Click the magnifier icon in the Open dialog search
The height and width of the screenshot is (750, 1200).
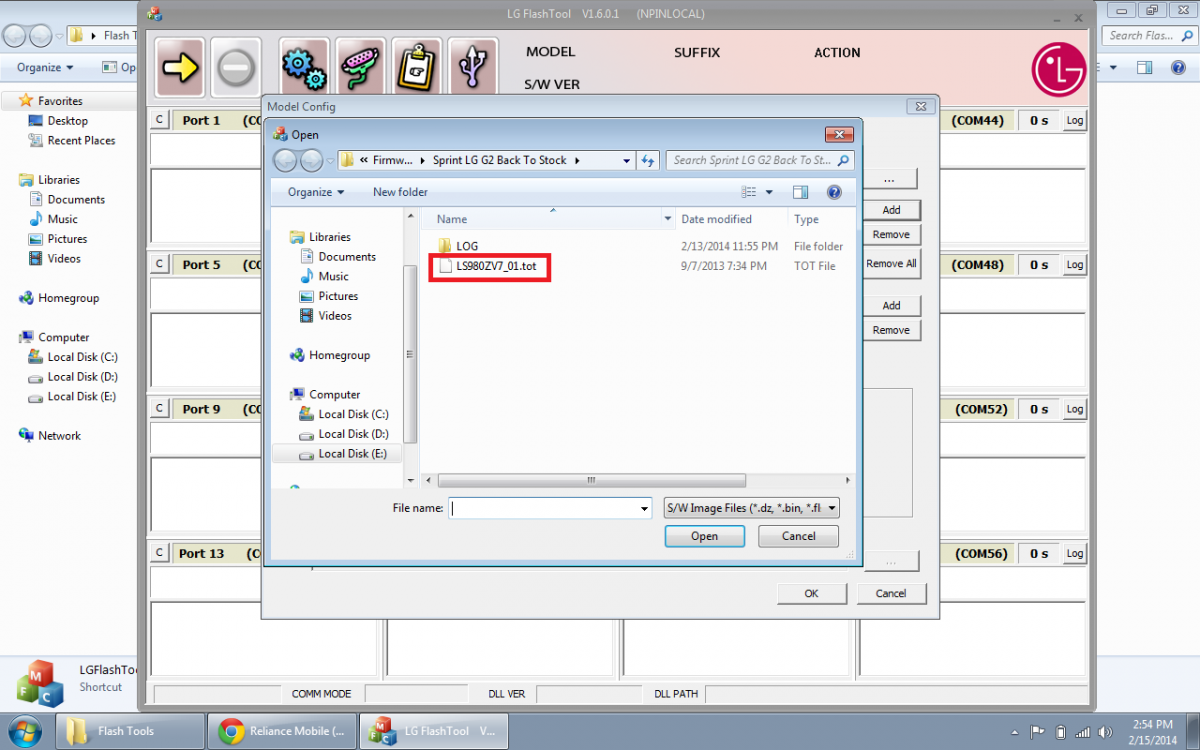[x=843, y=160]
